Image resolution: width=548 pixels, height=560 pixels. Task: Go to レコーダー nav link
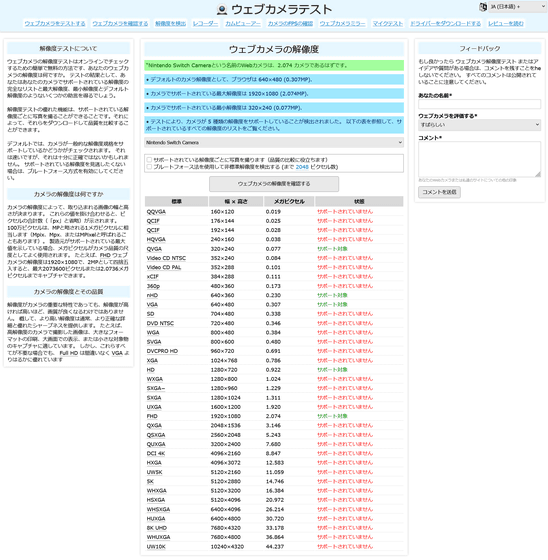205,24
